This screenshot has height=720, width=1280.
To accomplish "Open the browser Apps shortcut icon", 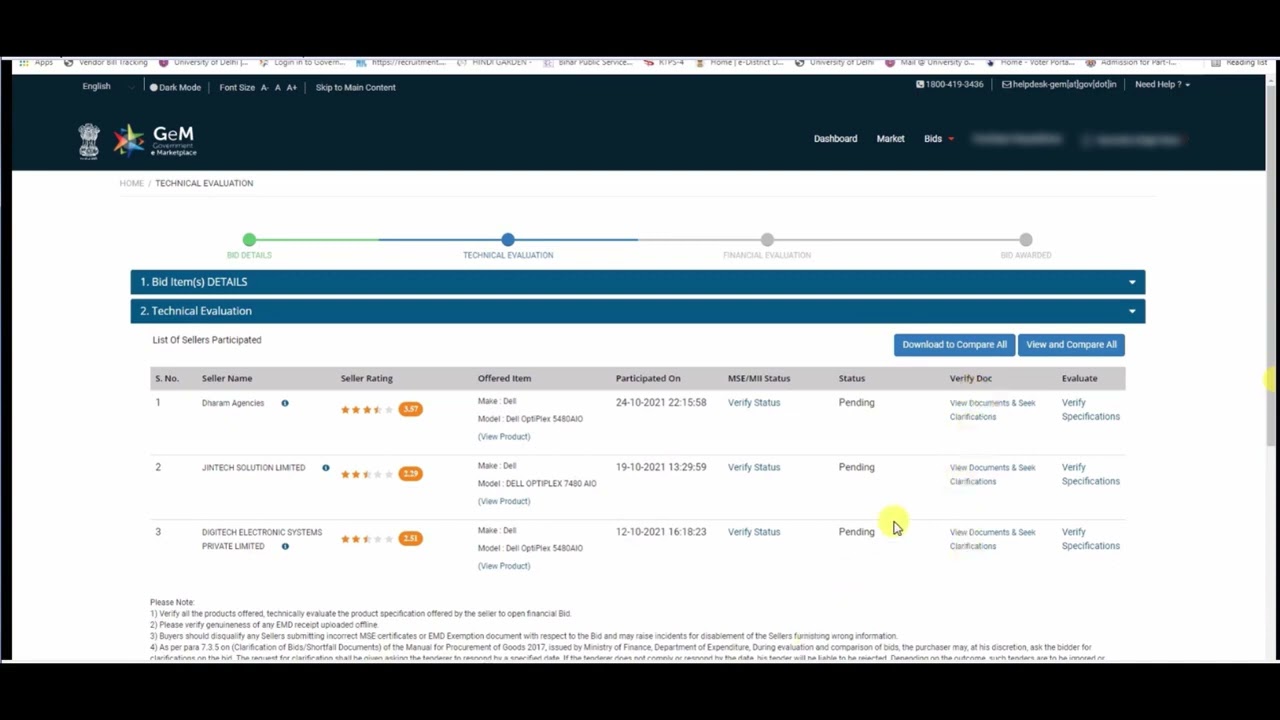I will tap(23, 62).
